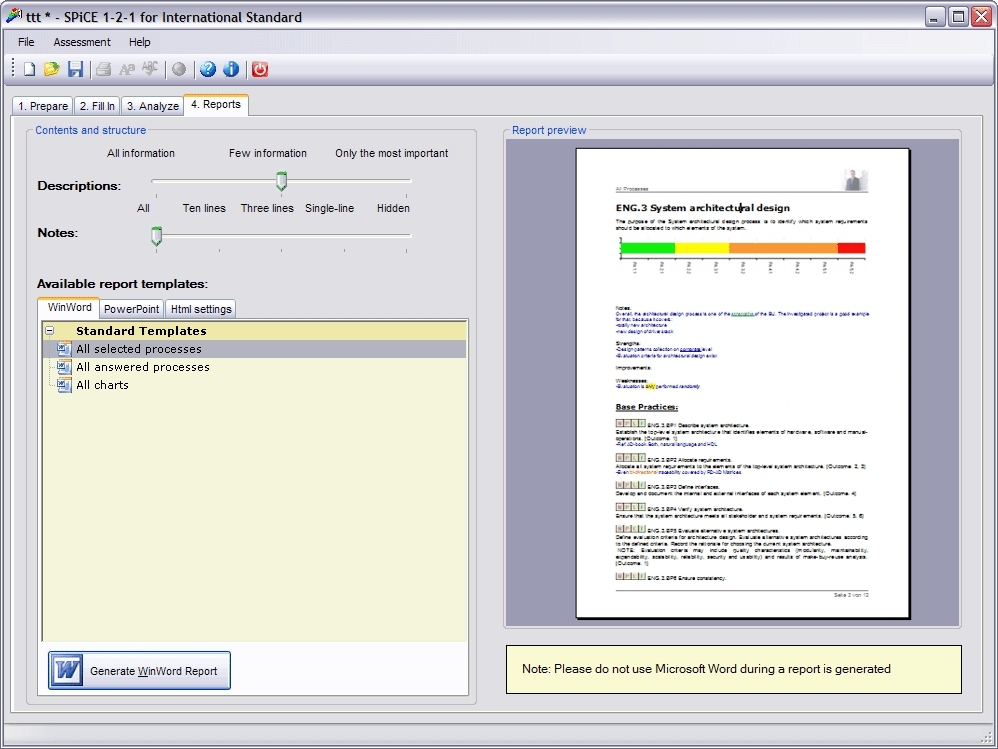The width and height of the screenshot is (998, 749).
Task: Select the All charts template
Action: point(102,385)
